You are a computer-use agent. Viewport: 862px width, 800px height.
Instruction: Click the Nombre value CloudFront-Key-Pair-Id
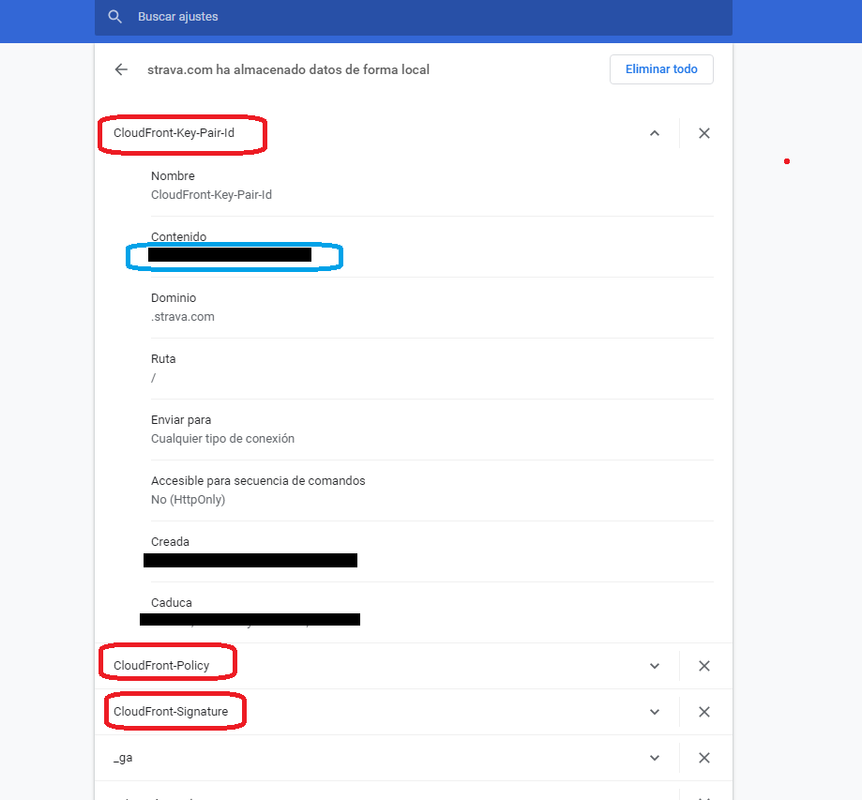tap(211, 195)
